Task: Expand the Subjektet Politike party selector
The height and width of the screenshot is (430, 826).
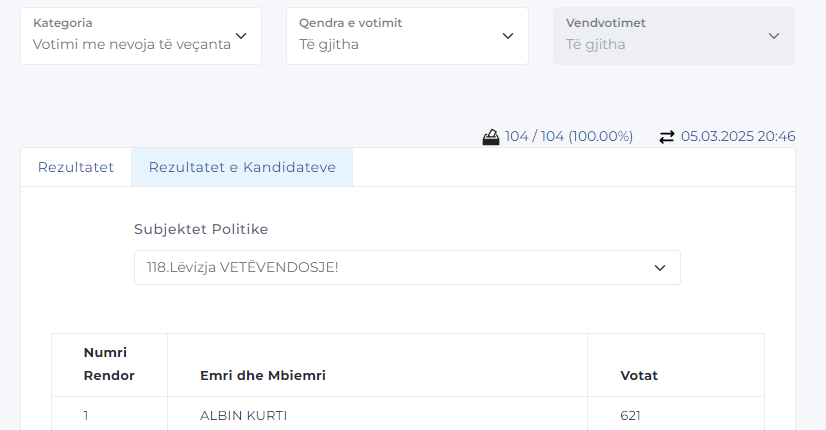Action: [x=407, y=268]
